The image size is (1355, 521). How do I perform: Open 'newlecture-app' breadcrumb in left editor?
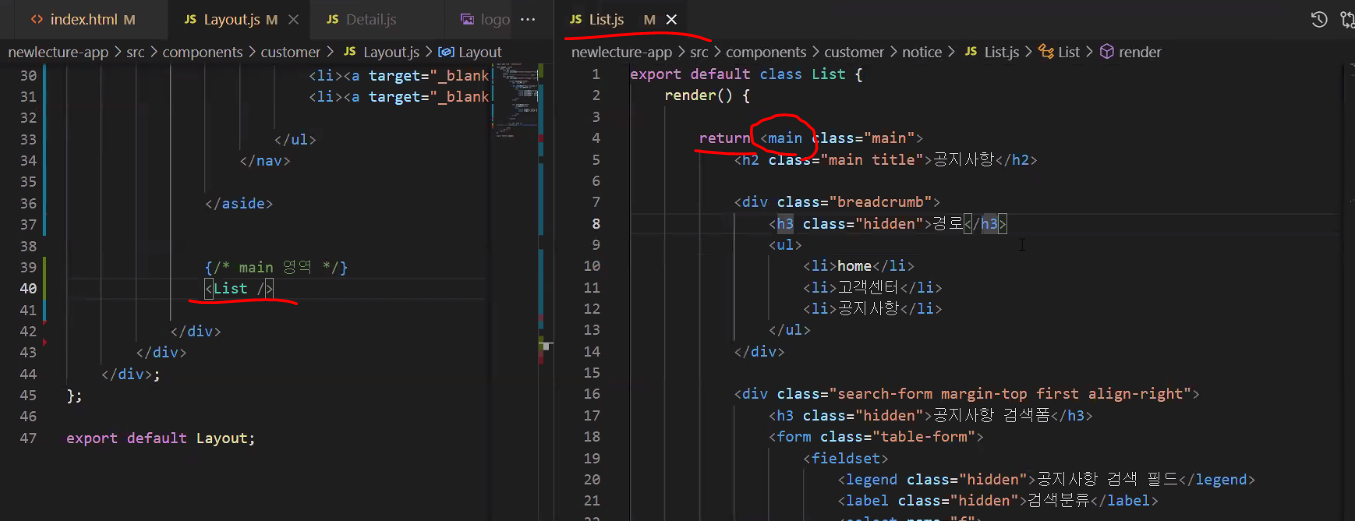point(57,52)
